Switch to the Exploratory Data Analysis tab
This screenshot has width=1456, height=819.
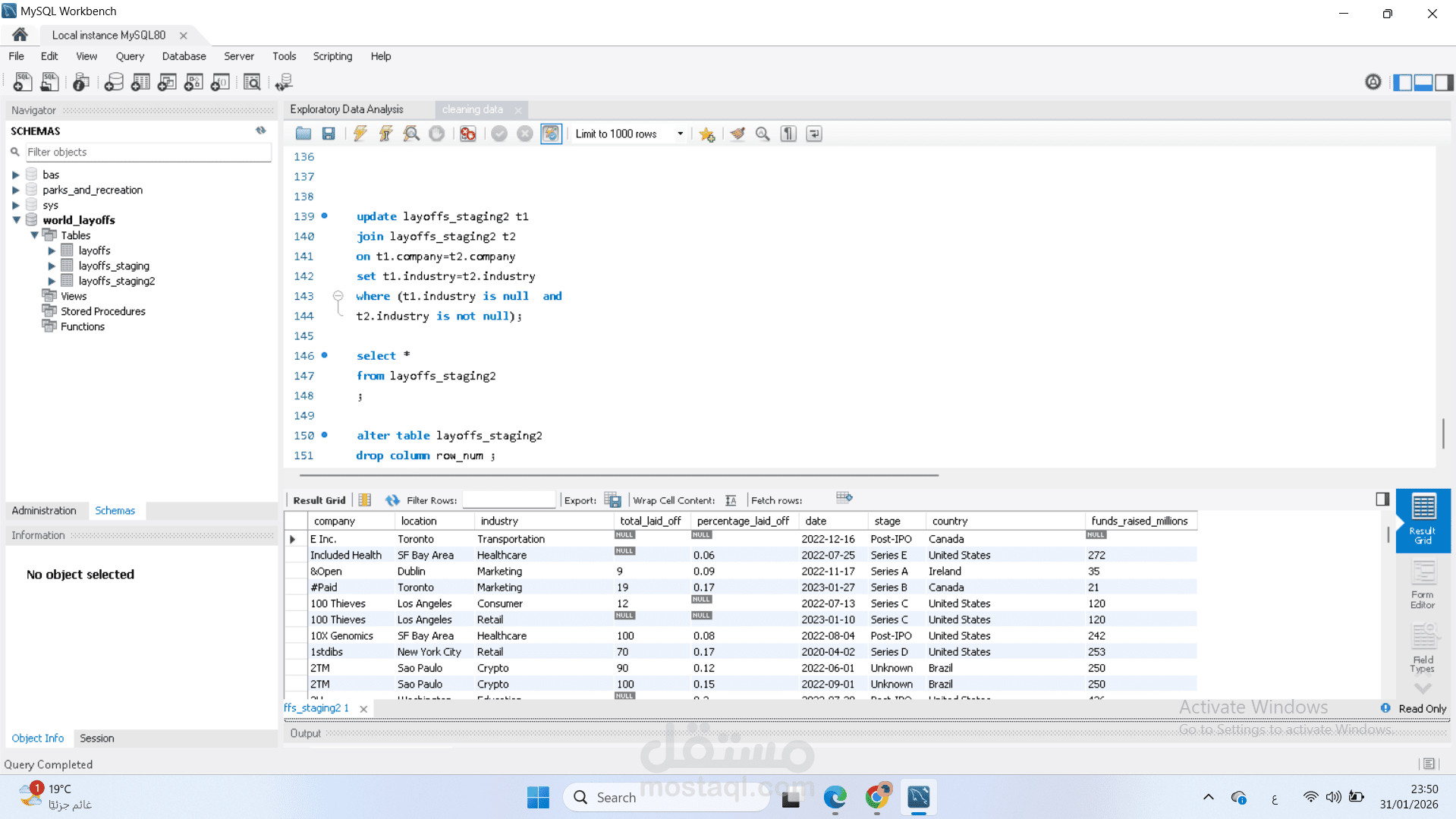point(347,109)
